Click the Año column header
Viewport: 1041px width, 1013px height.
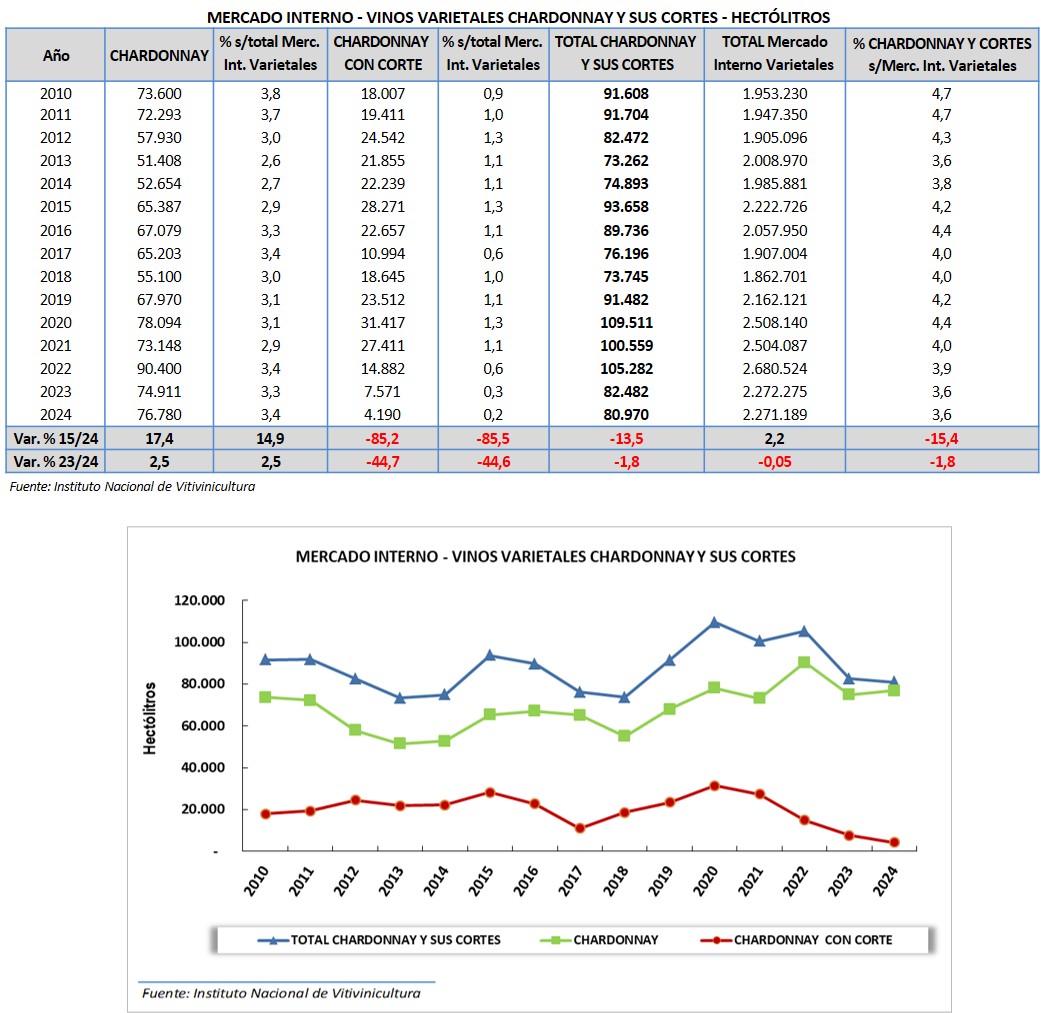(56, 54)
